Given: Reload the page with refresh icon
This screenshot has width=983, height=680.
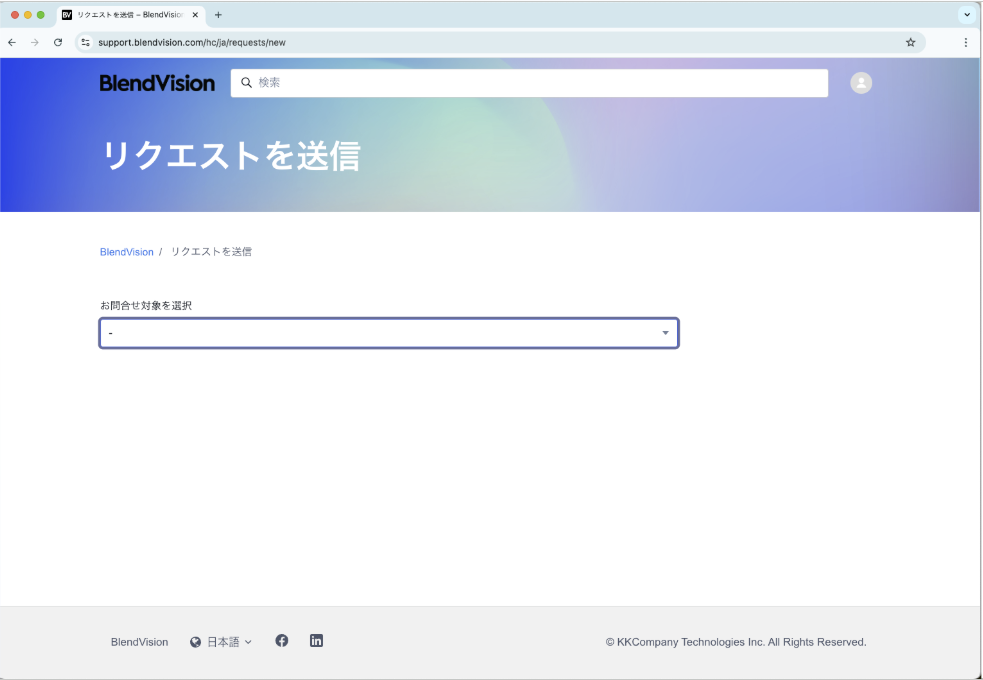Looking at the screenshot, I should click(x=58, y=43).
